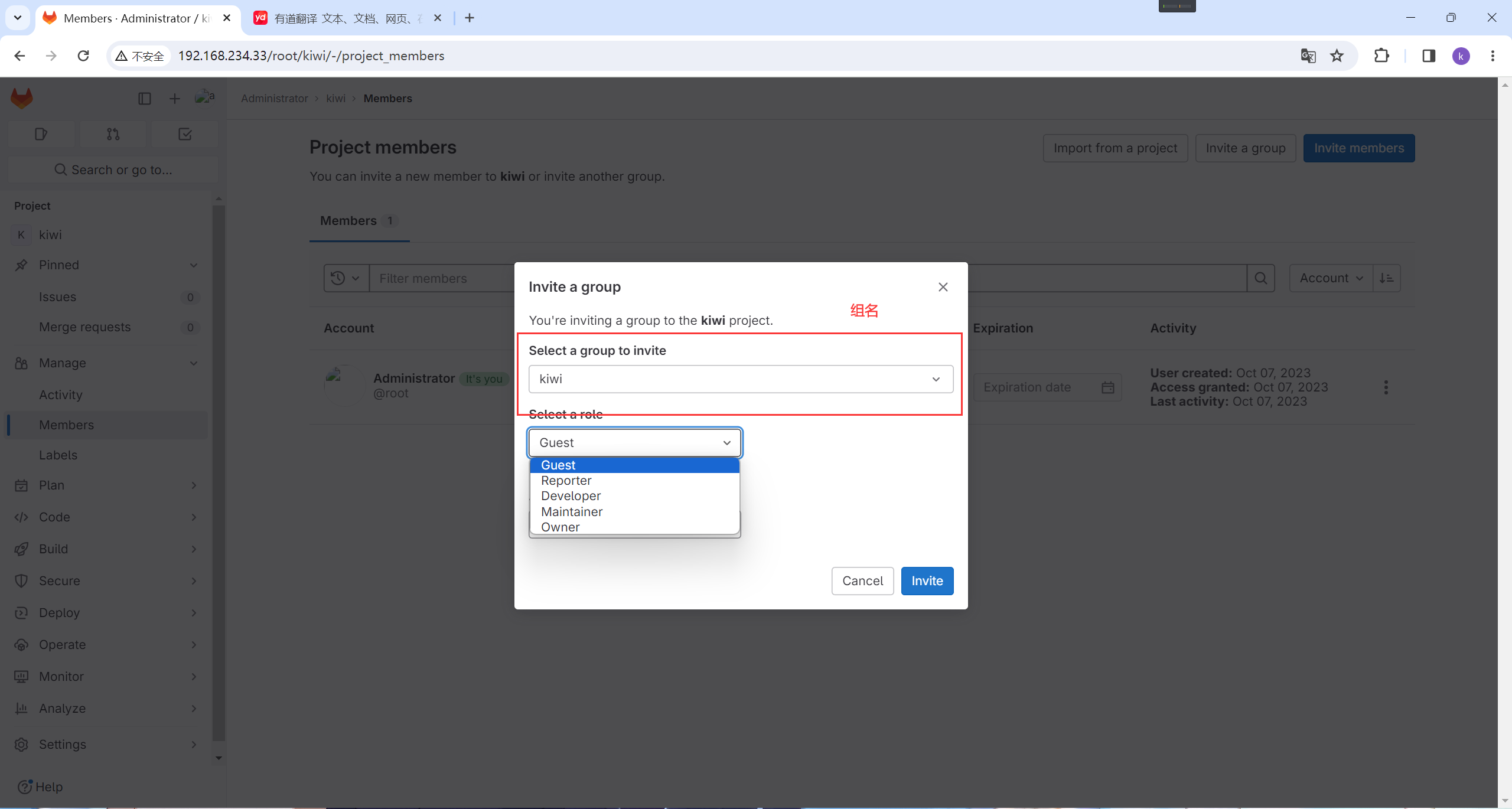Click the create new plus icon
The height and width of the screenshot is (809, 1512).
(x=174, y=99)
